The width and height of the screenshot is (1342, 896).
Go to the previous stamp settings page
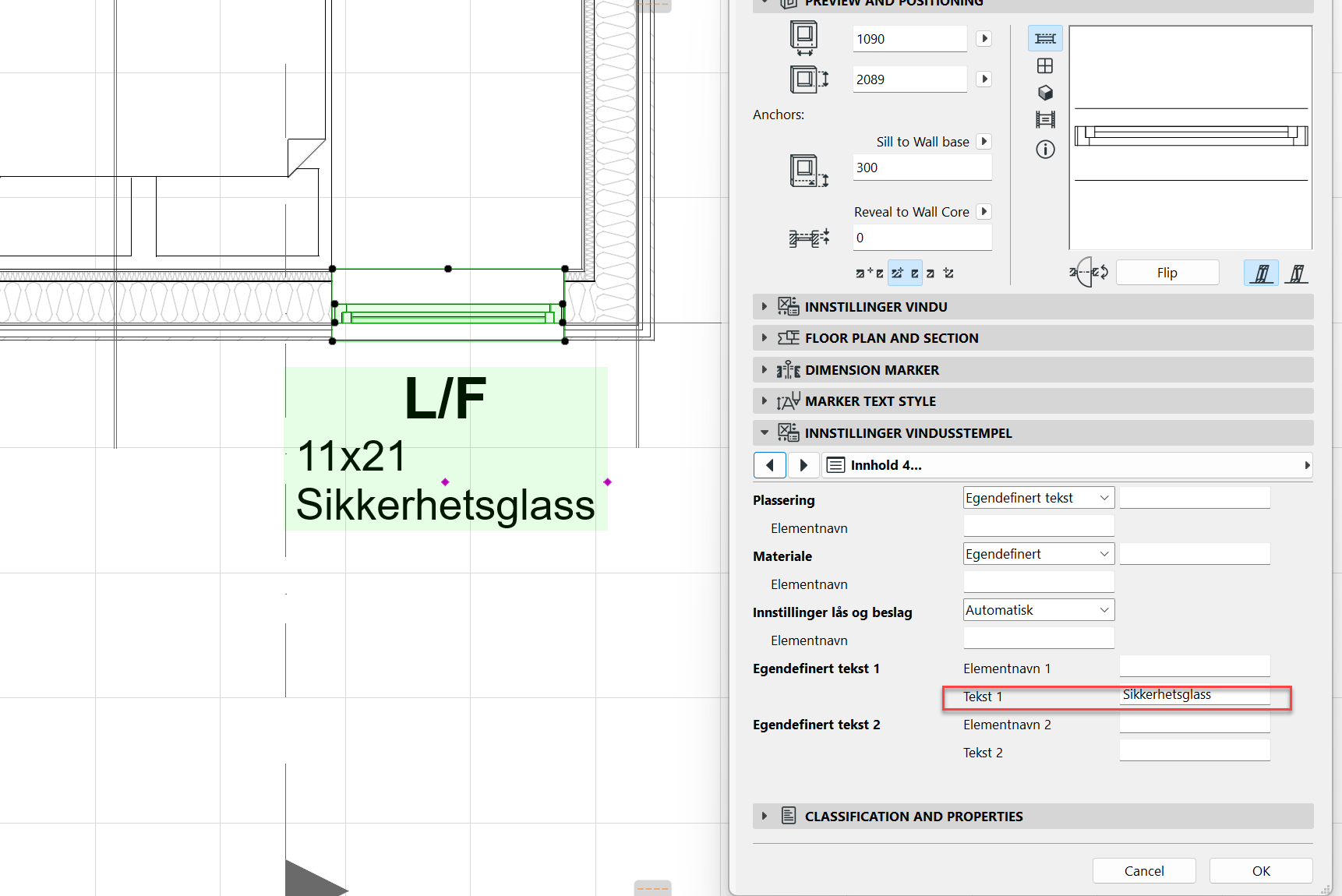(770, 465)
